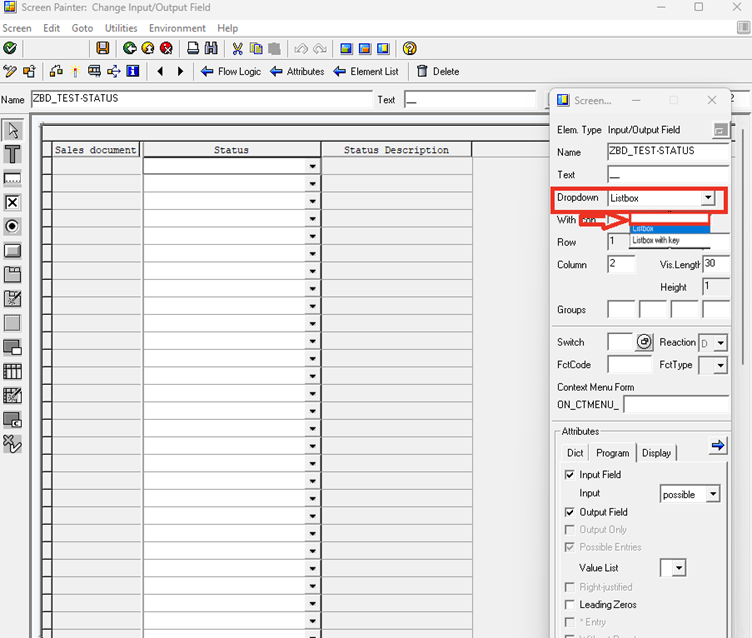This screenshot has height=638, width=752.
Task: Click the yellow Help question mark icon
Action: coord(410,48)
